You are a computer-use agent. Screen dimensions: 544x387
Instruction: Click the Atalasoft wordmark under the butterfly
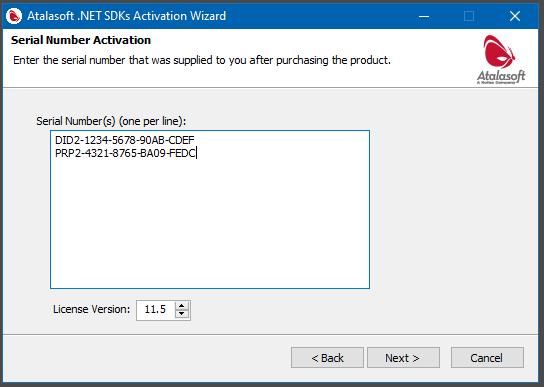point(501,76)
